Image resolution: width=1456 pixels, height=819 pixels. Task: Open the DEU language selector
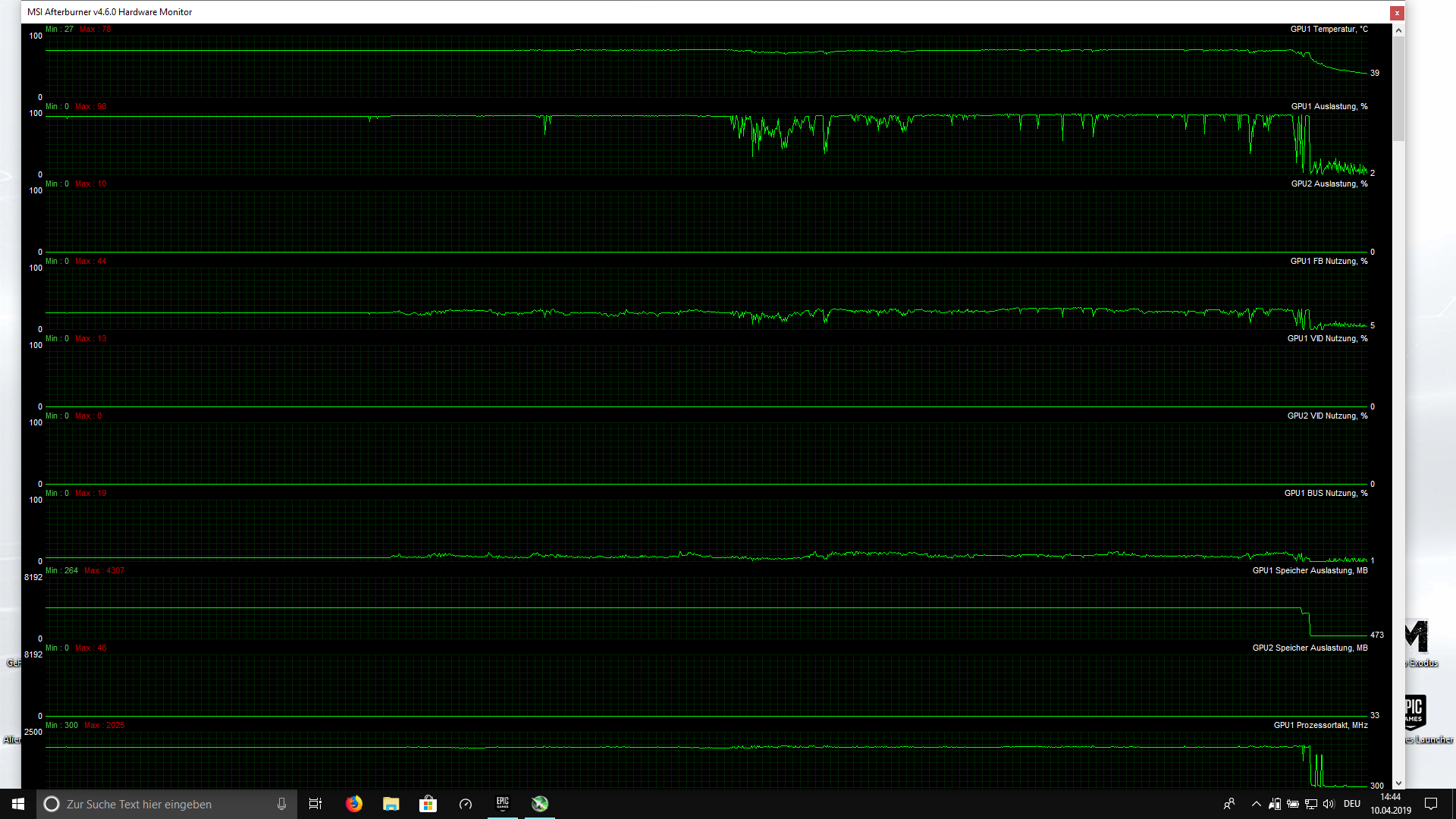tap(1352, 804)
